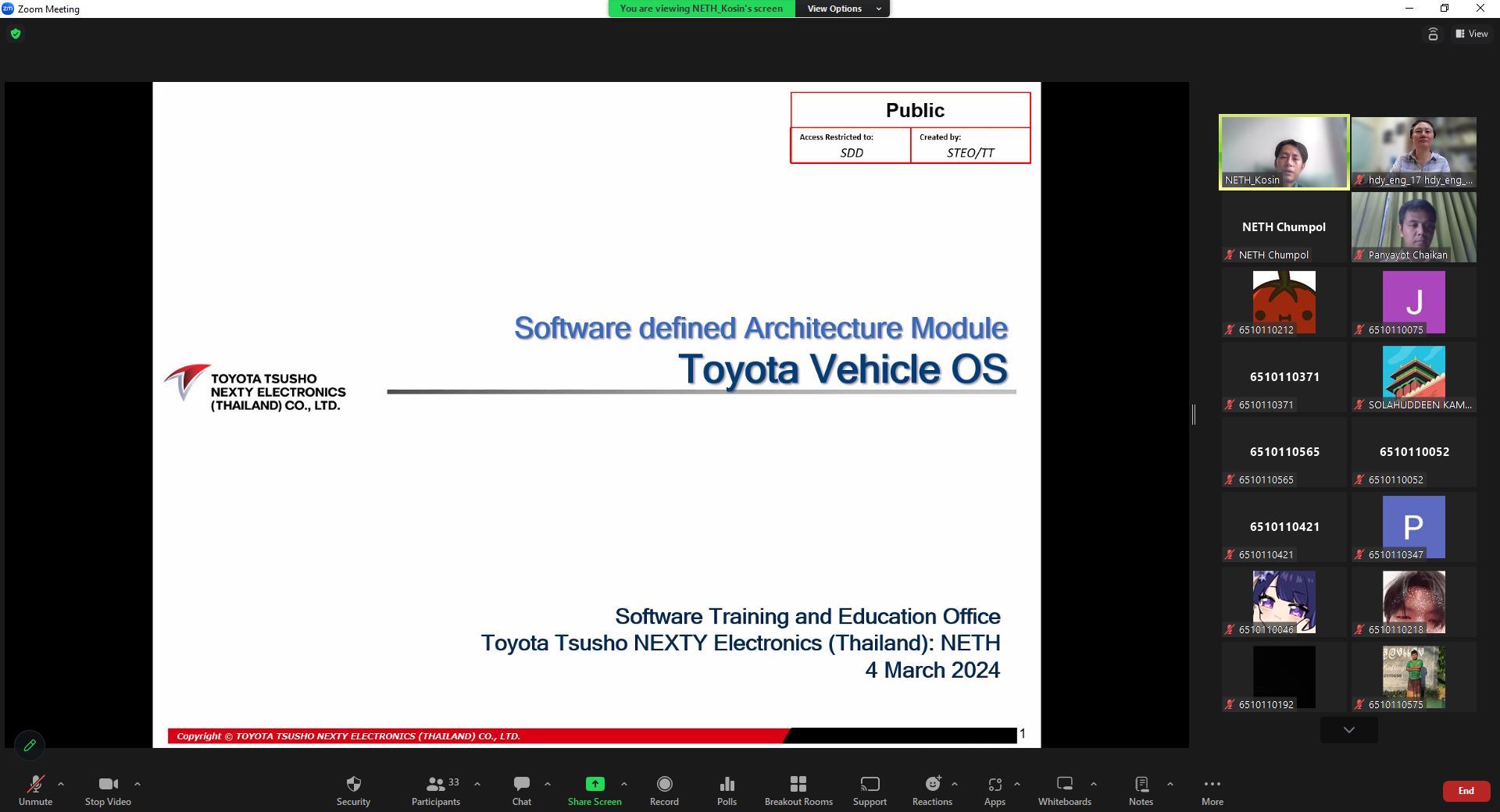Expand the View Options dropdown
The height and width of the screenshot is (812, 1500).
tap(842, 9)
